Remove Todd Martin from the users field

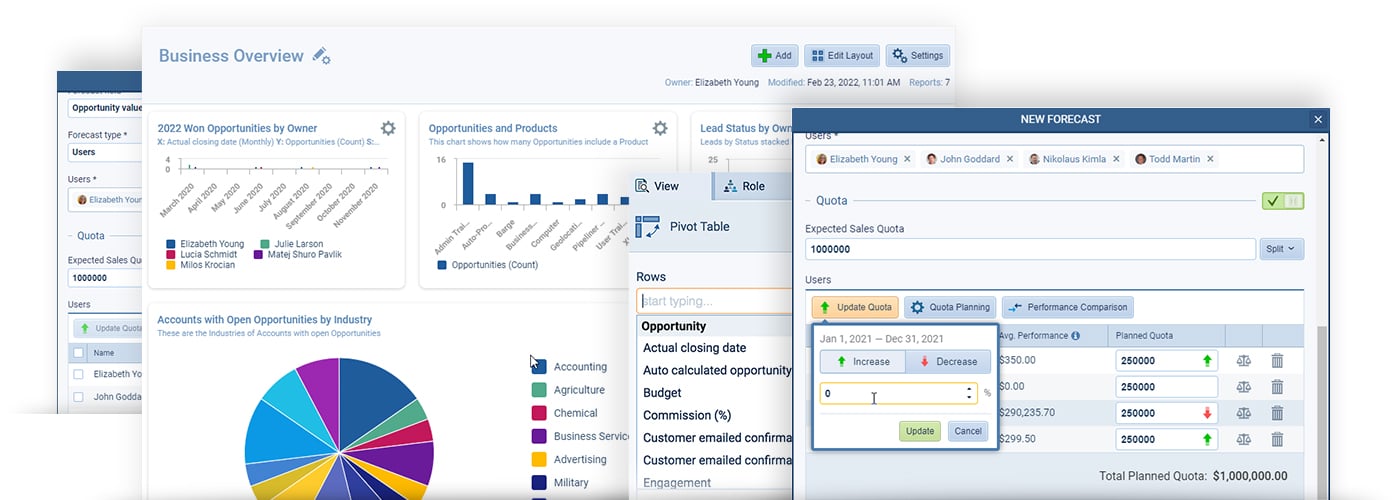[x=1210, y=159]
